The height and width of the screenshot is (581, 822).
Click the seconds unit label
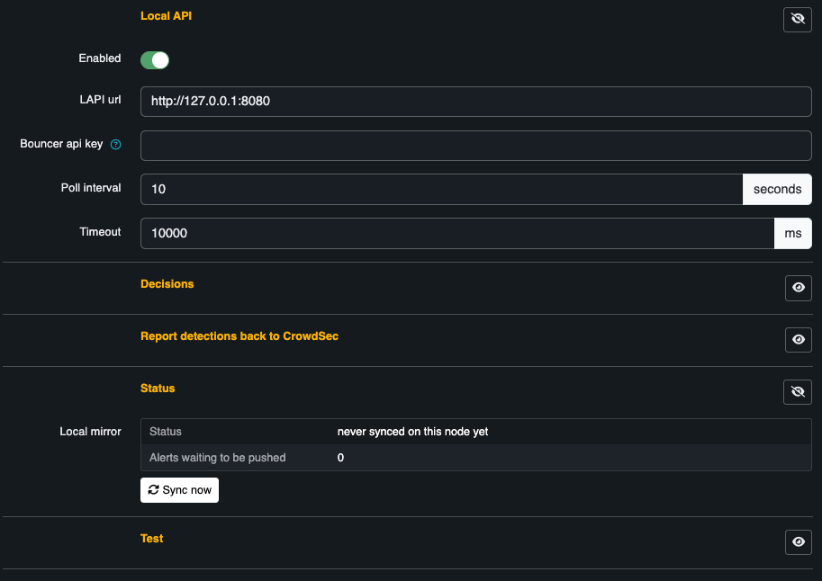pos(777,189)
